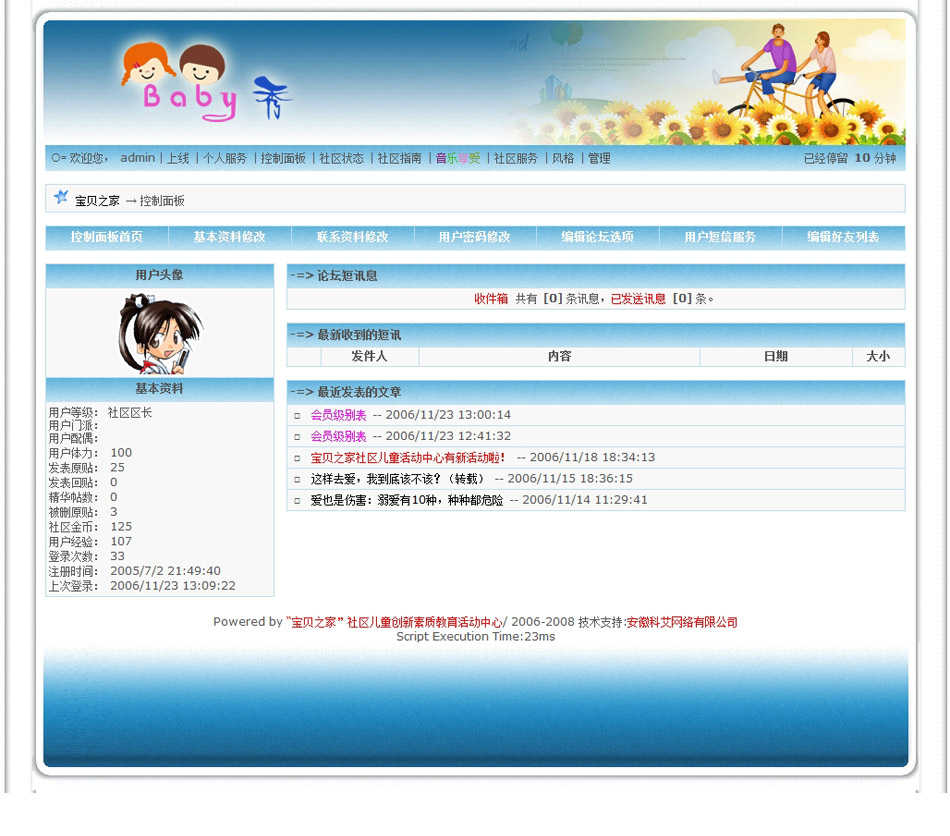Viewport: 950px width, 836px height.
Task: Open the 已发送讯息 sent messages link
Action: pos(638,299)
